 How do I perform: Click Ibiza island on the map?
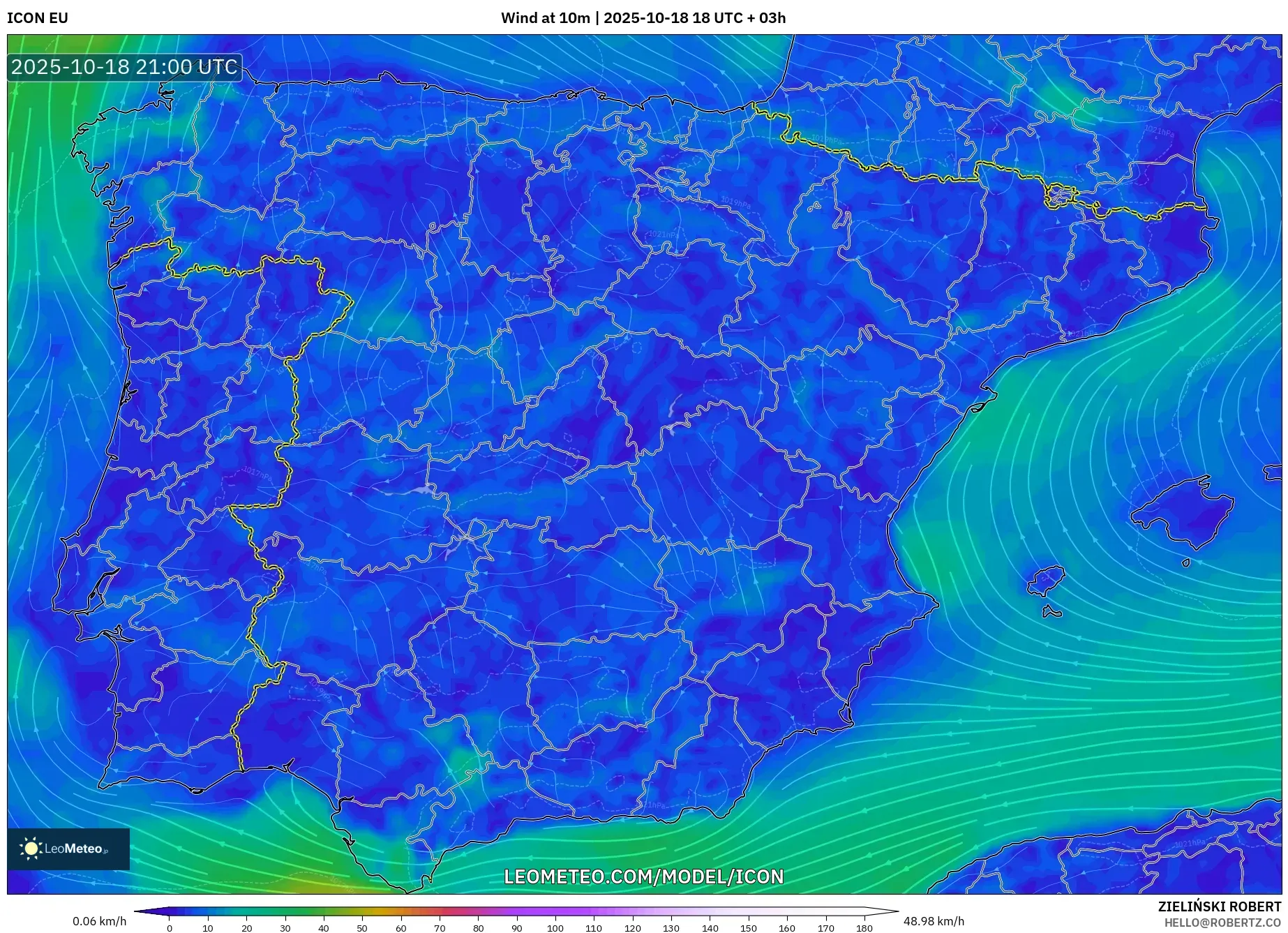(x=1047, y=580)
